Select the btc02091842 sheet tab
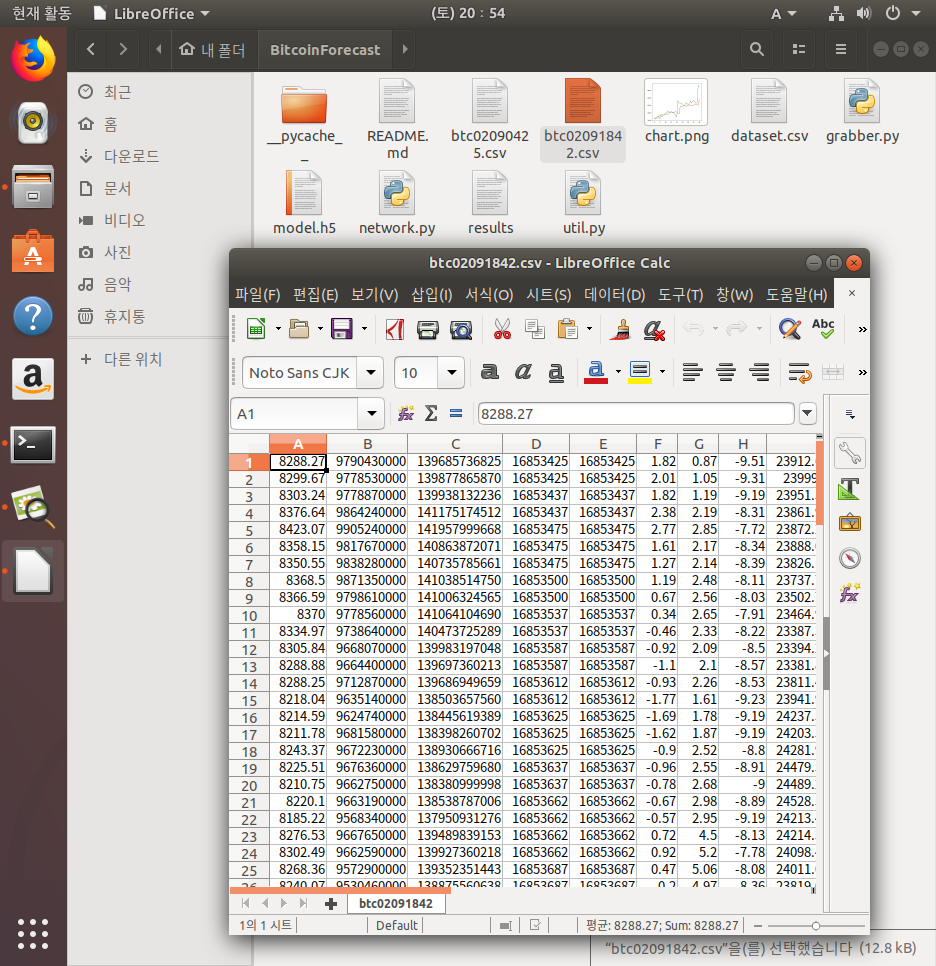936x966 pixels. point(396,903)
